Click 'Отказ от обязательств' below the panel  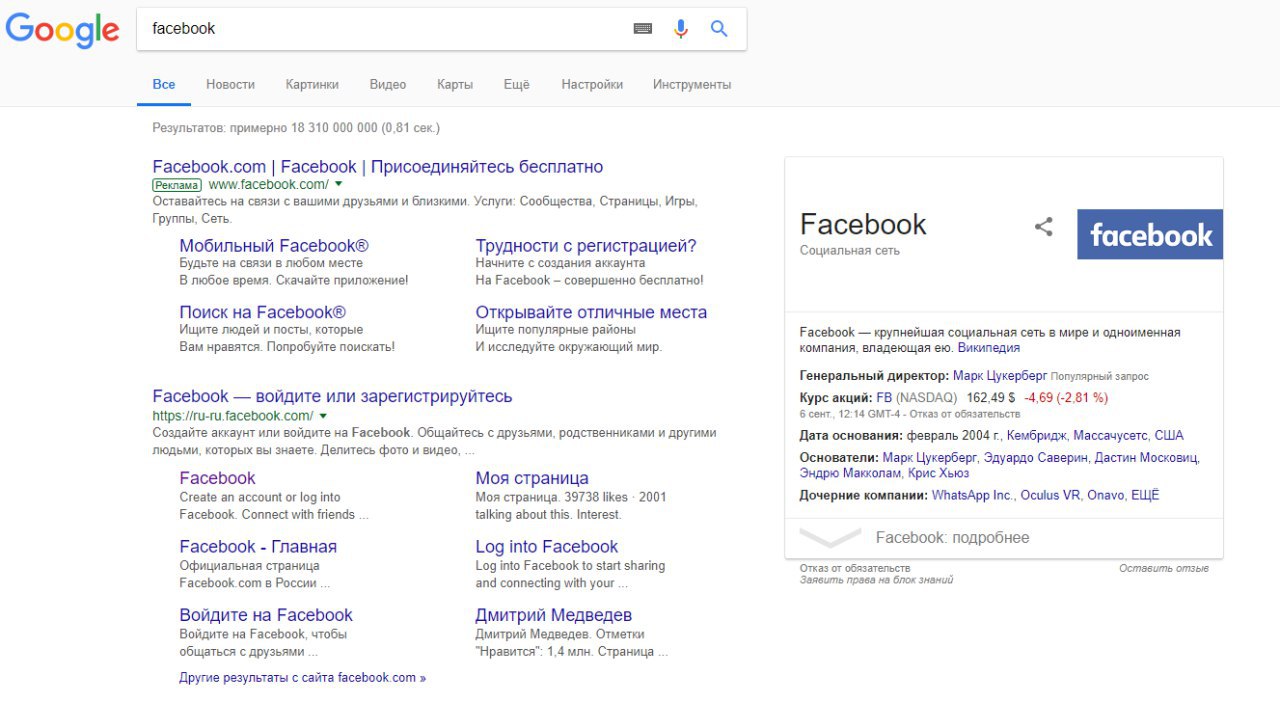pos(855,568)
